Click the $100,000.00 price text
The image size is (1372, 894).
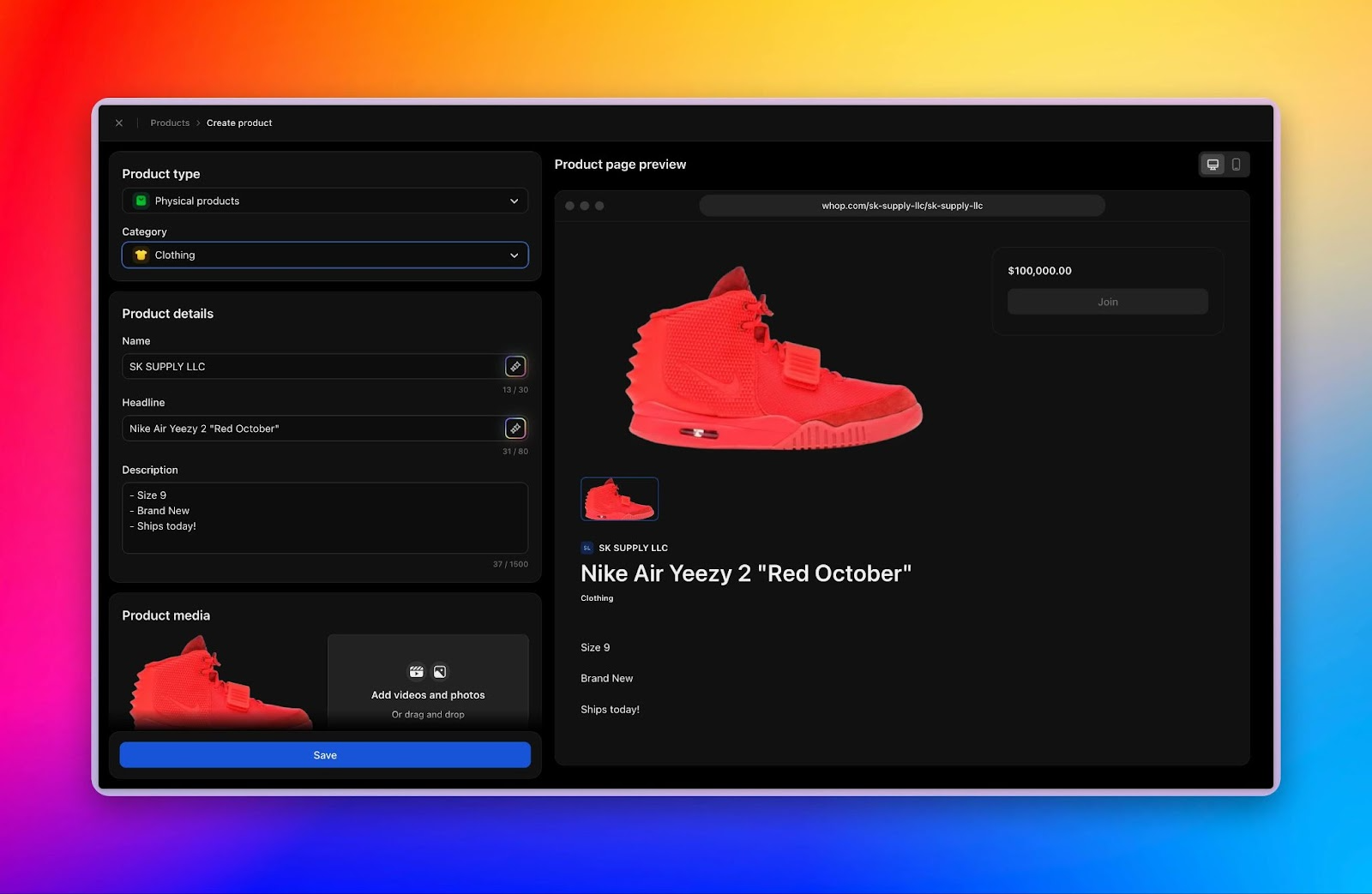[x=1040, y=271]
